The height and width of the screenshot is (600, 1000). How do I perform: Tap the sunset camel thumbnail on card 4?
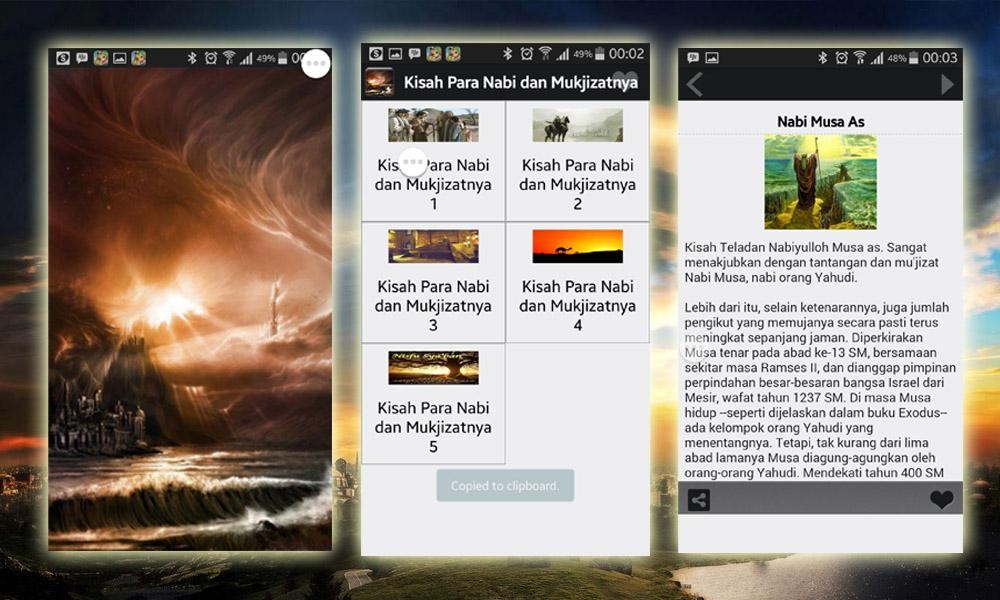point(578,246)
